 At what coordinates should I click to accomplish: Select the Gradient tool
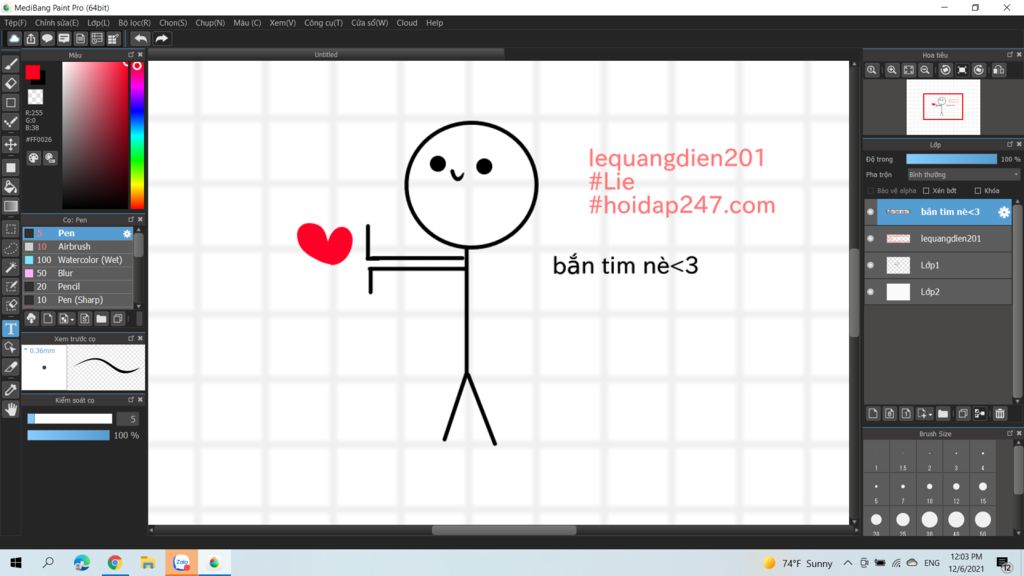pos(10,206)
